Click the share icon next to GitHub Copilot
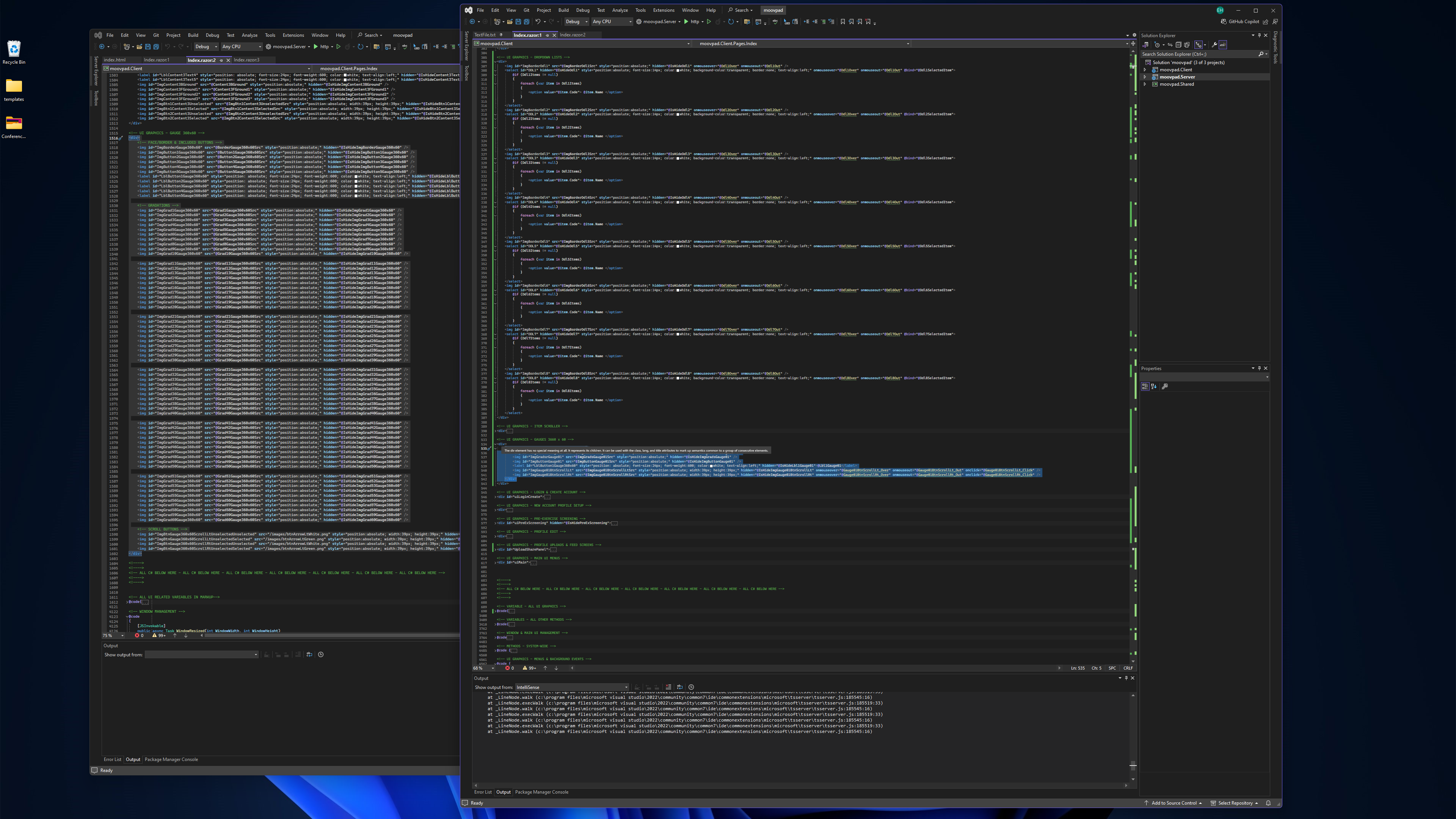 coord(1266,22)
